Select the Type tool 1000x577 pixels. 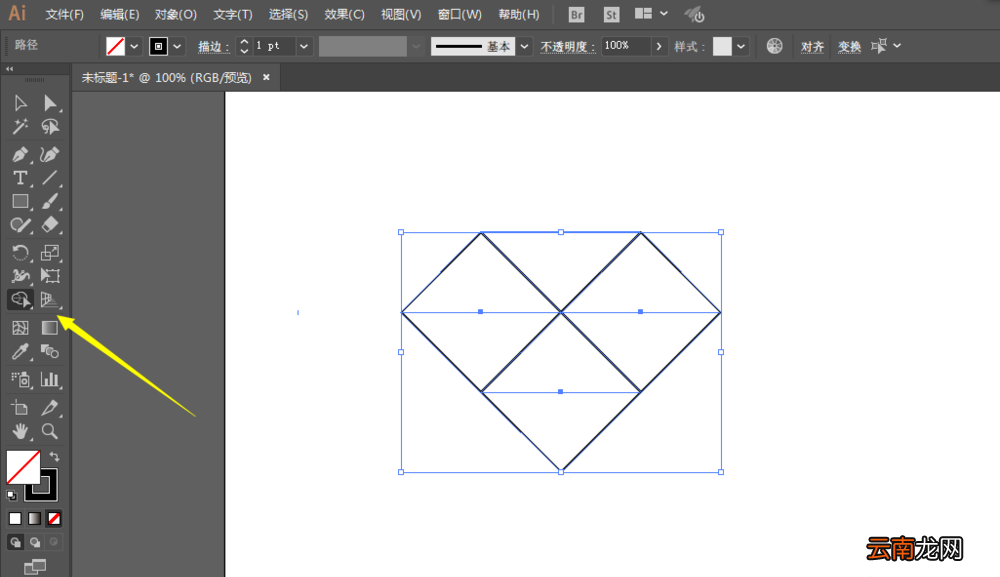pos(20,178)
